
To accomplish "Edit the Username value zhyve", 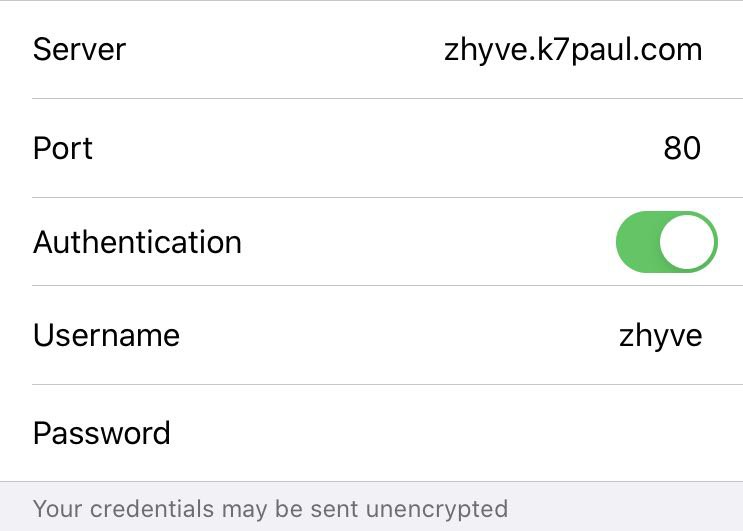I will [x=660, y=335].
